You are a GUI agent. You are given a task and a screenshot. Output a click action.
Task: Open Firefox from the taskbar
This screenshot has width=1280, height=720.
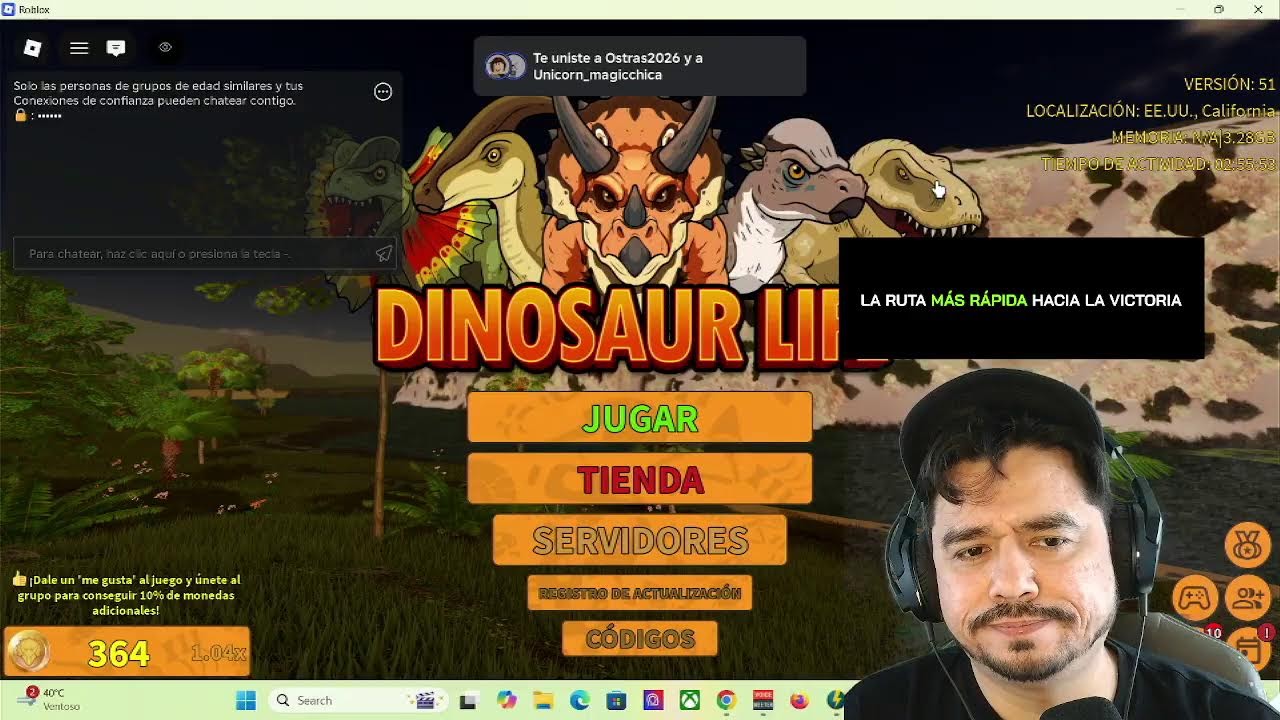(x=799, y=700)
